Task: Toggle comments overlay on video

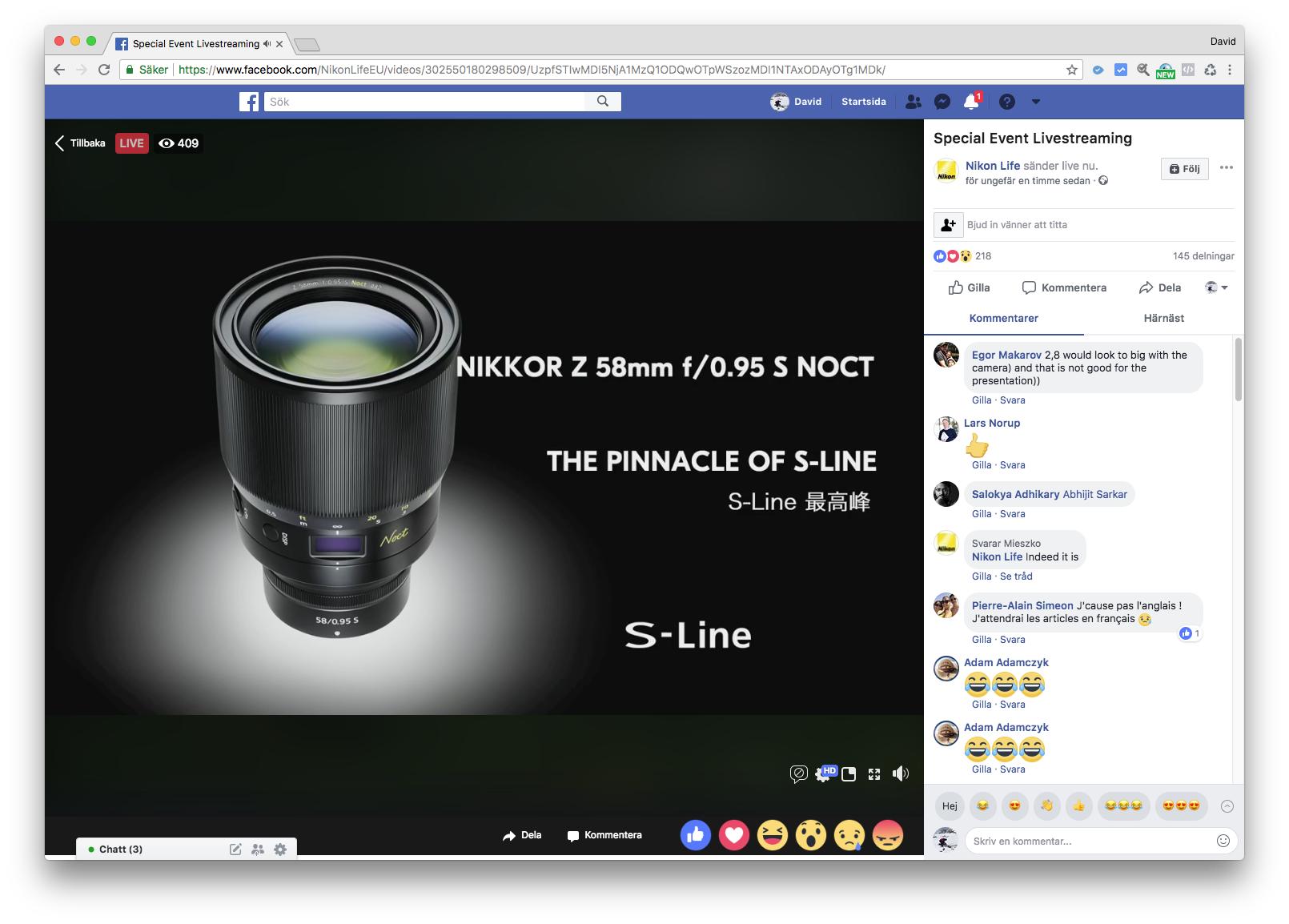Action: 798,773
